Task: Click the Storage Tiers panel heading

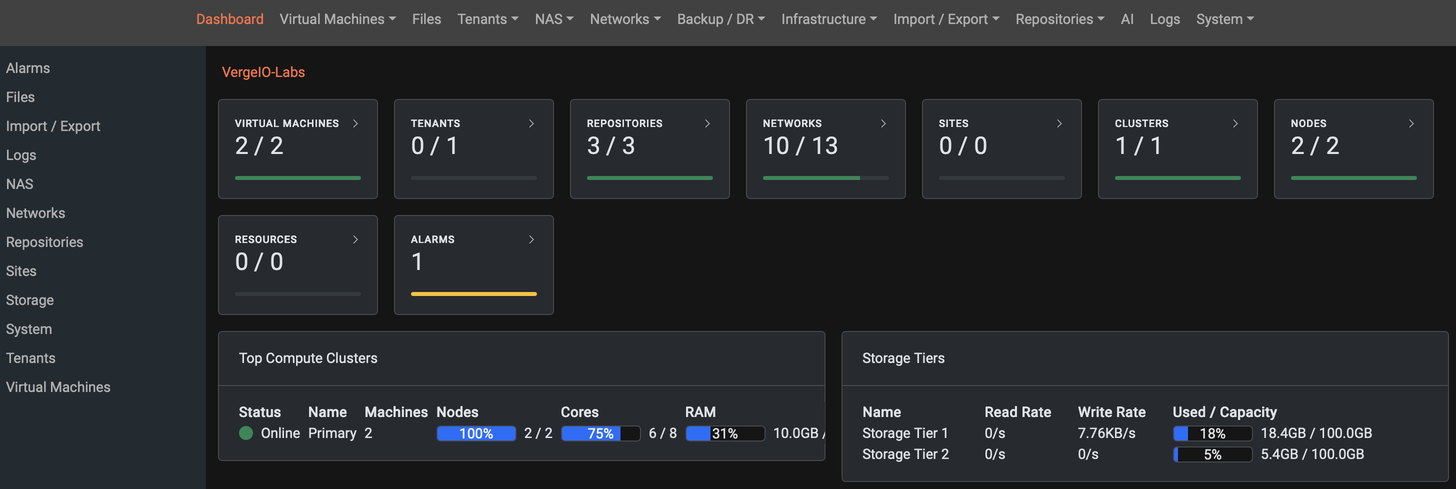Action: (x=903, y=357)
